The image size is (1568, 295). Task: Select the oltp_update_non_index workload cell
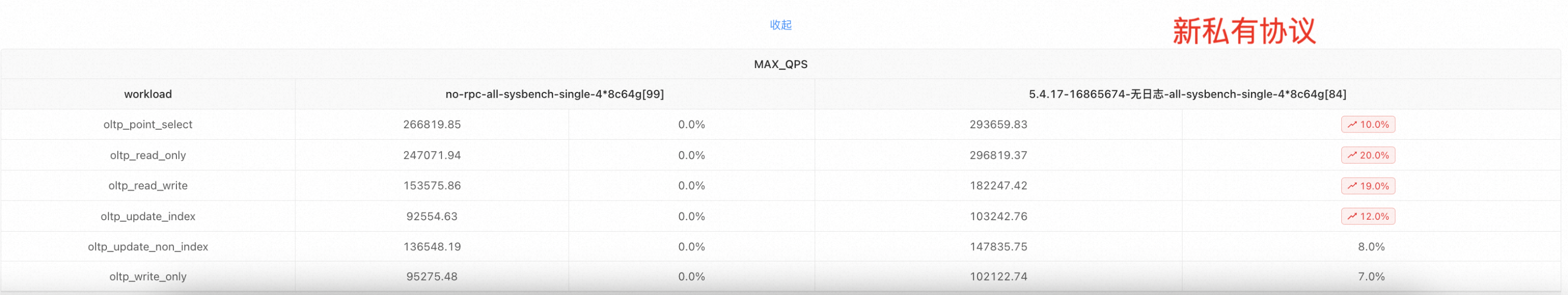coord(148,247)
